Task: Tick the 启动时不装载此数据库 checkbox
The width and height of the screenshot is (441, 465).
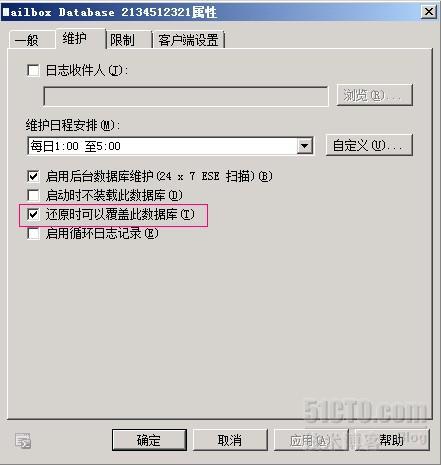Action: 33,195
